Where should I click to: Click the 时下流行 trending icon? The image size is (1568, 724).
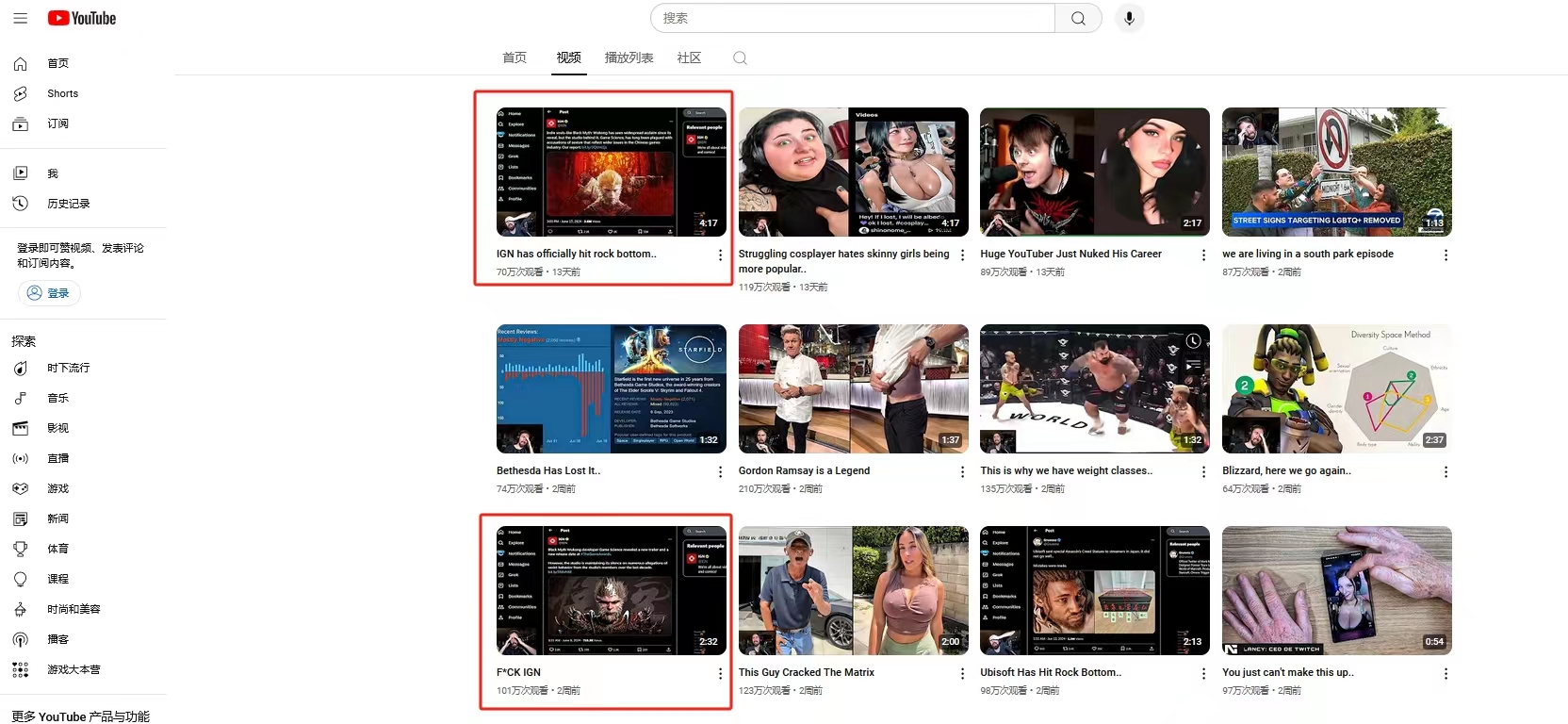[20, 368]
